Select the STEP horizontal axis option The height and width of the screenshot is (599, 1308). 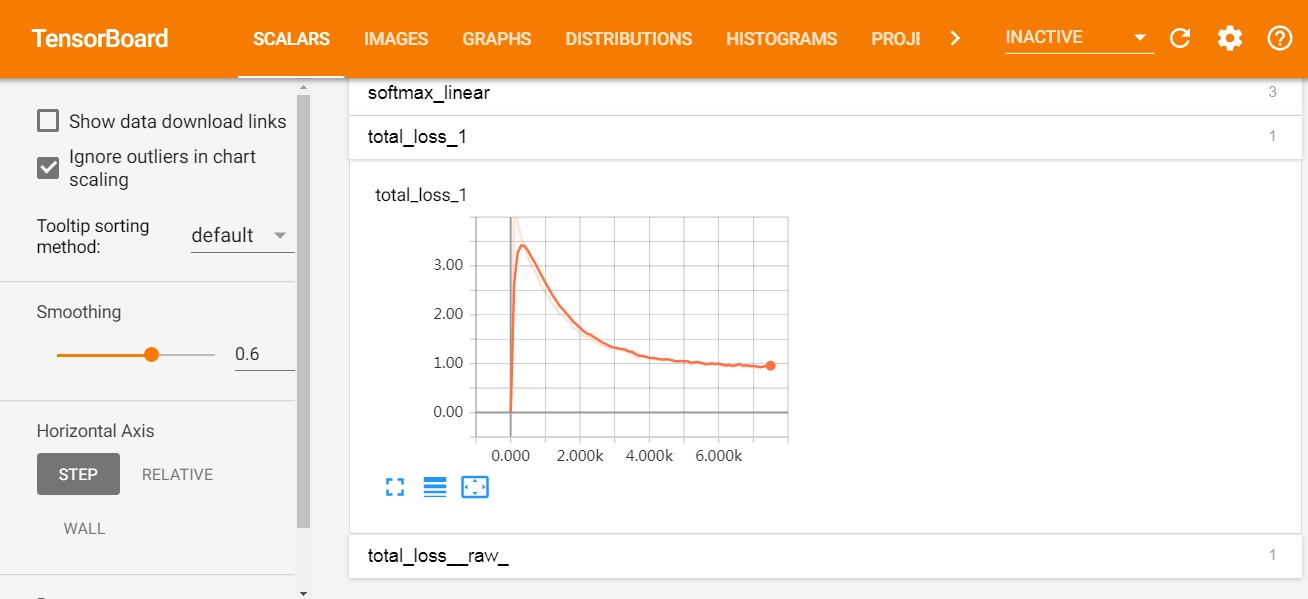click(x=78, y=474)
